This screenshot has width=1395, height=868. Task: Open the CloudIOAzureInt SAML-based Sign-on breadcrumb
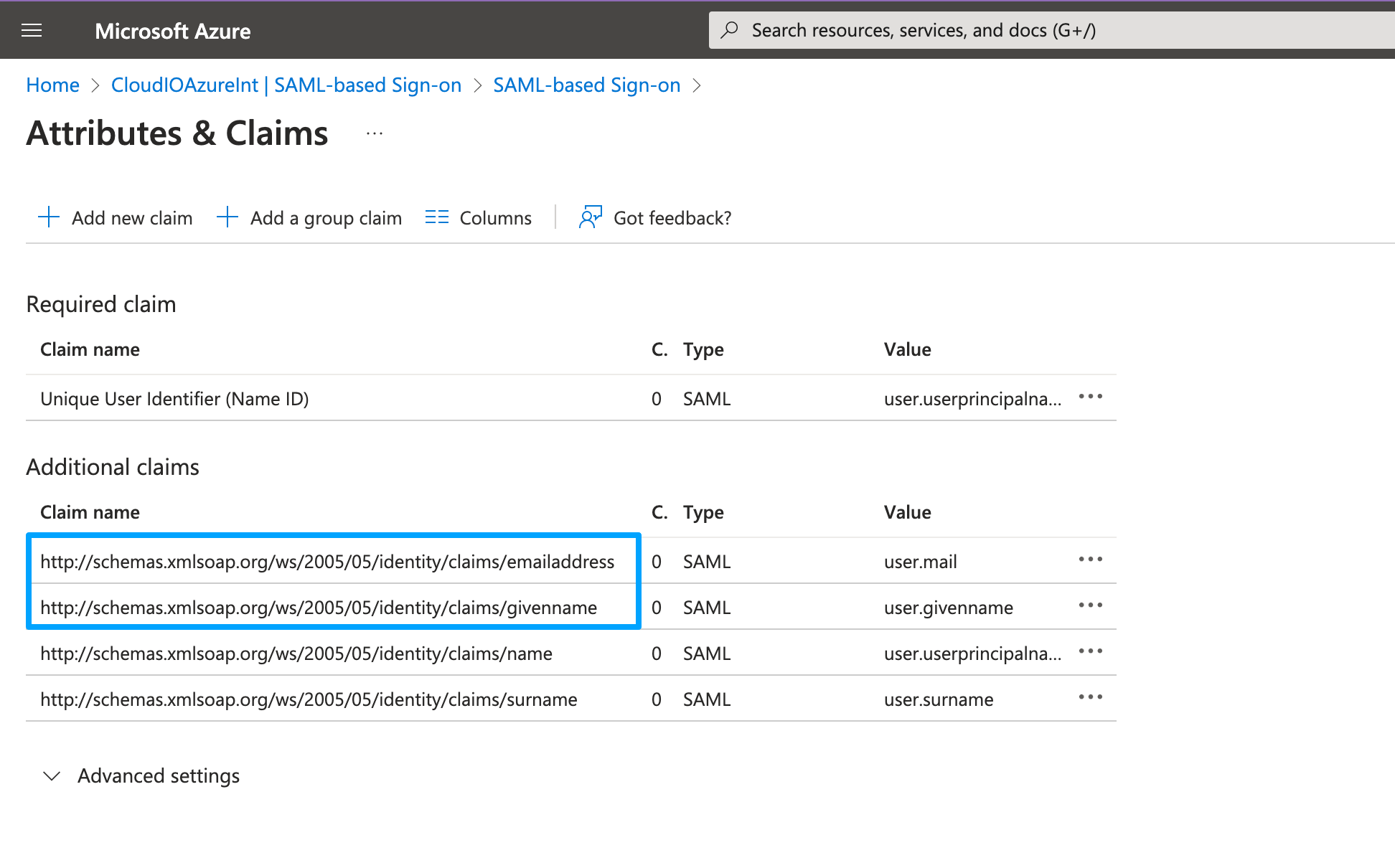point(286,85)
